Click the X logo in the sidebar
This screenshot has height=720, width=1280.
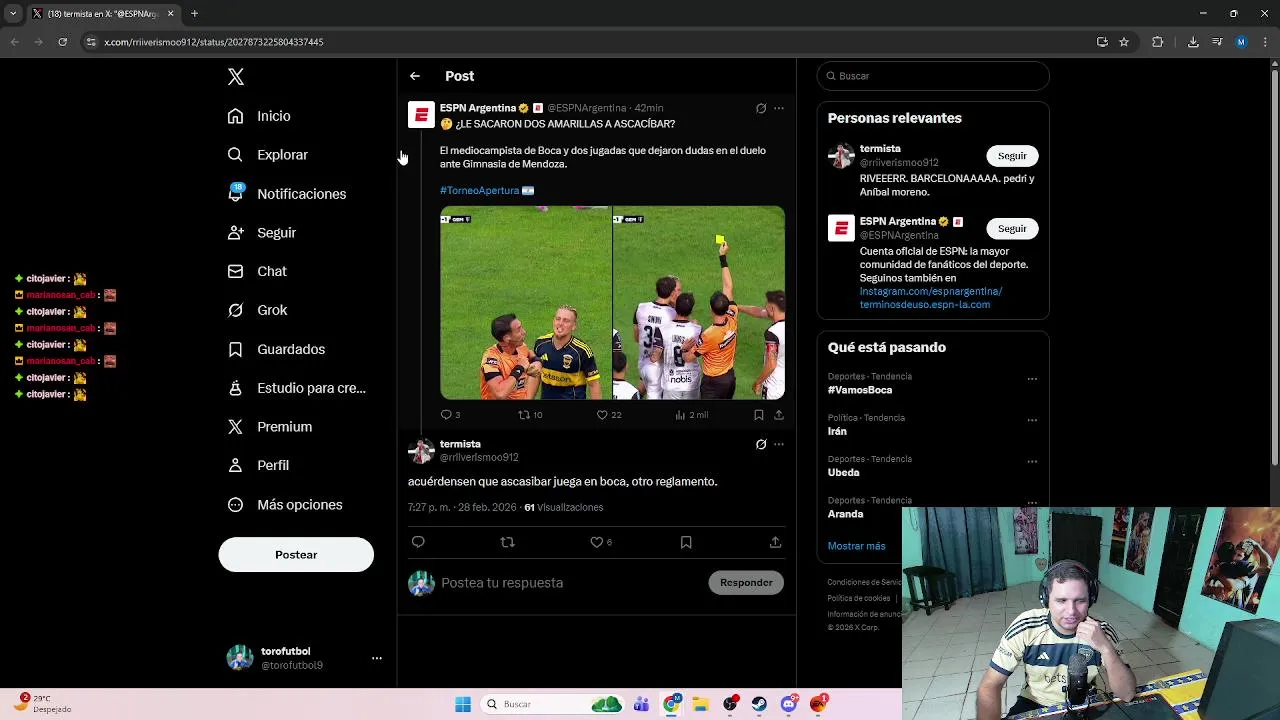pos(236,77)
